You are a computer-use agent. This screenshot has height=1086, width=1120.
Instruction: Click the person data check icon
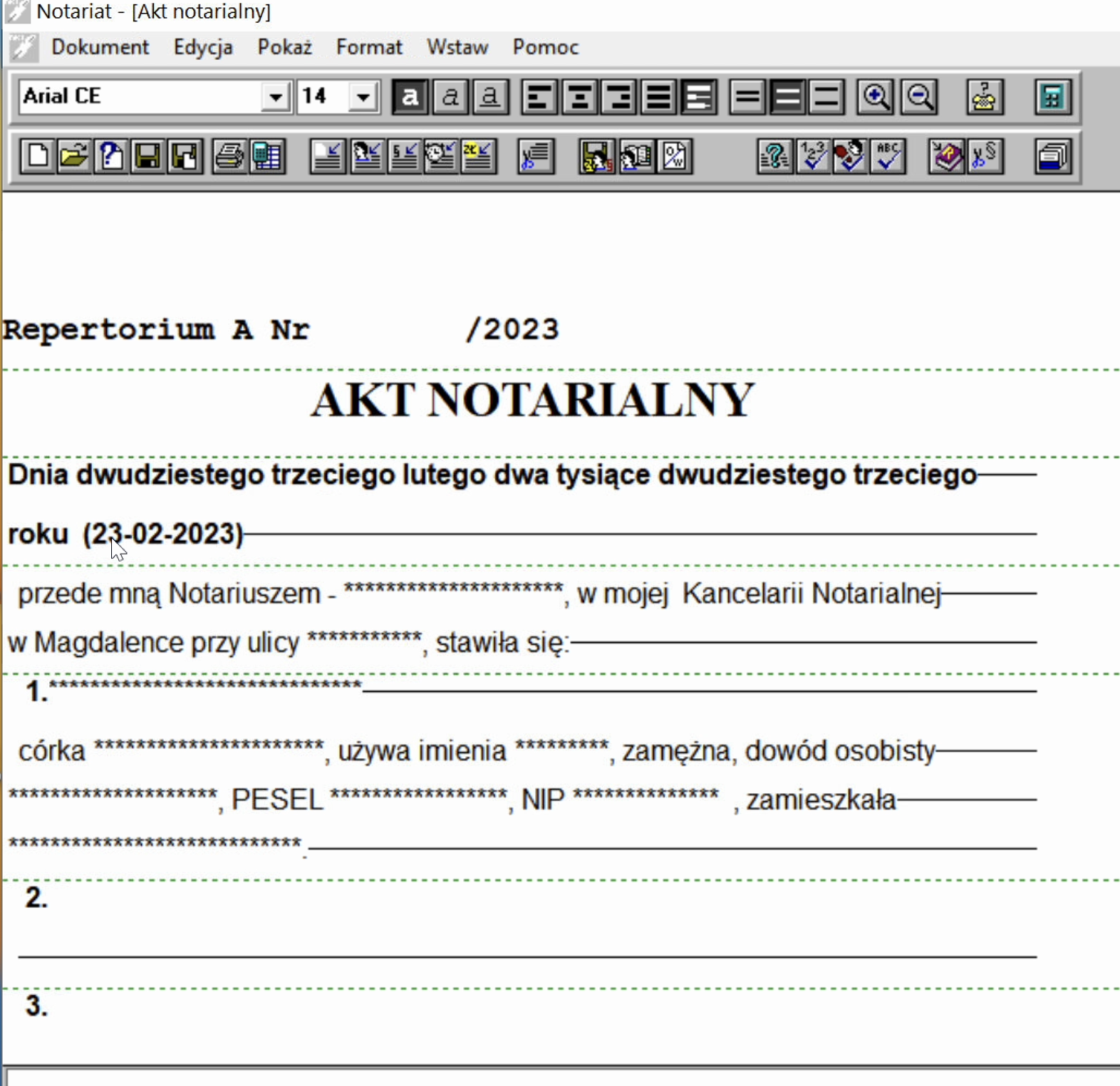pos(850,156)
